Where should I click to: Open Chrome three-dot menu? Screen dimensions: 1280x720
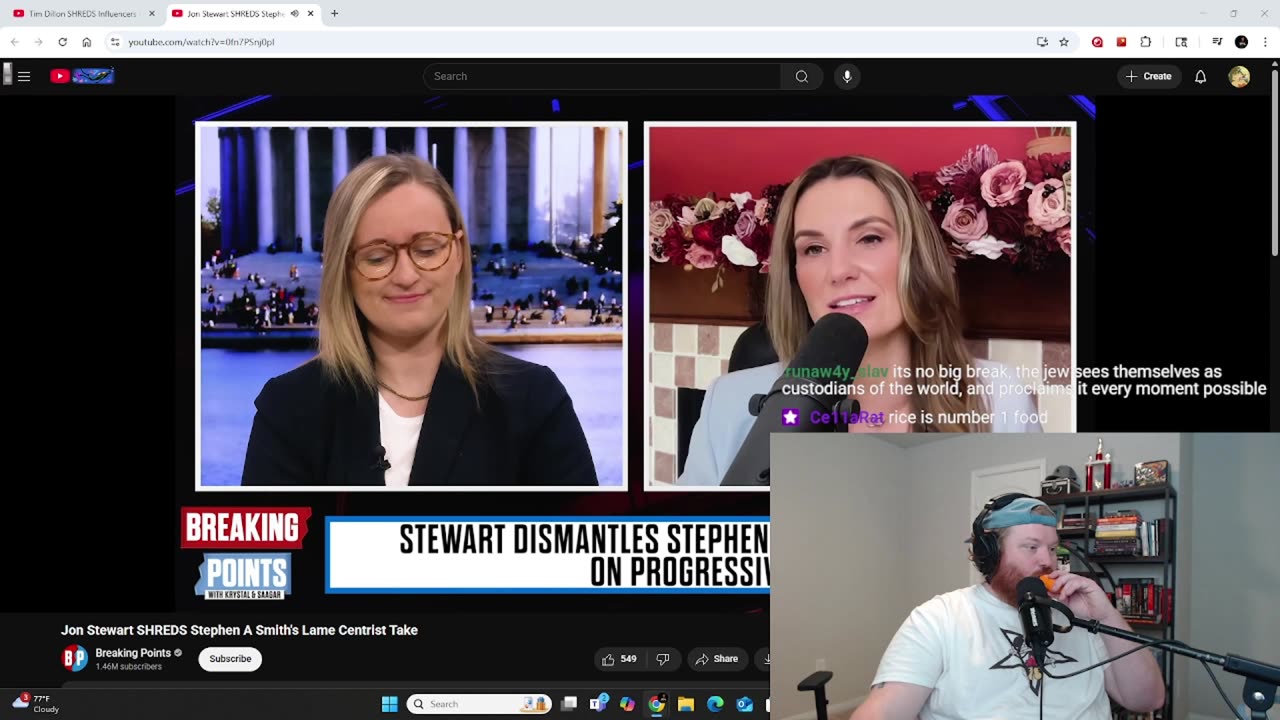click(x=1266, y=42)
